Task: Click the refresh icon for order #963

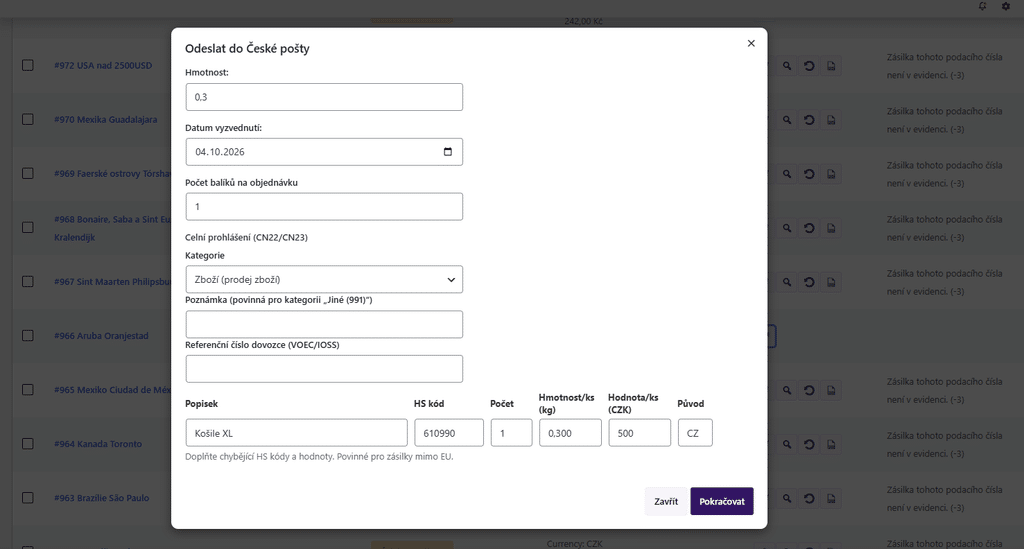Action: click(x=809, y=499)
